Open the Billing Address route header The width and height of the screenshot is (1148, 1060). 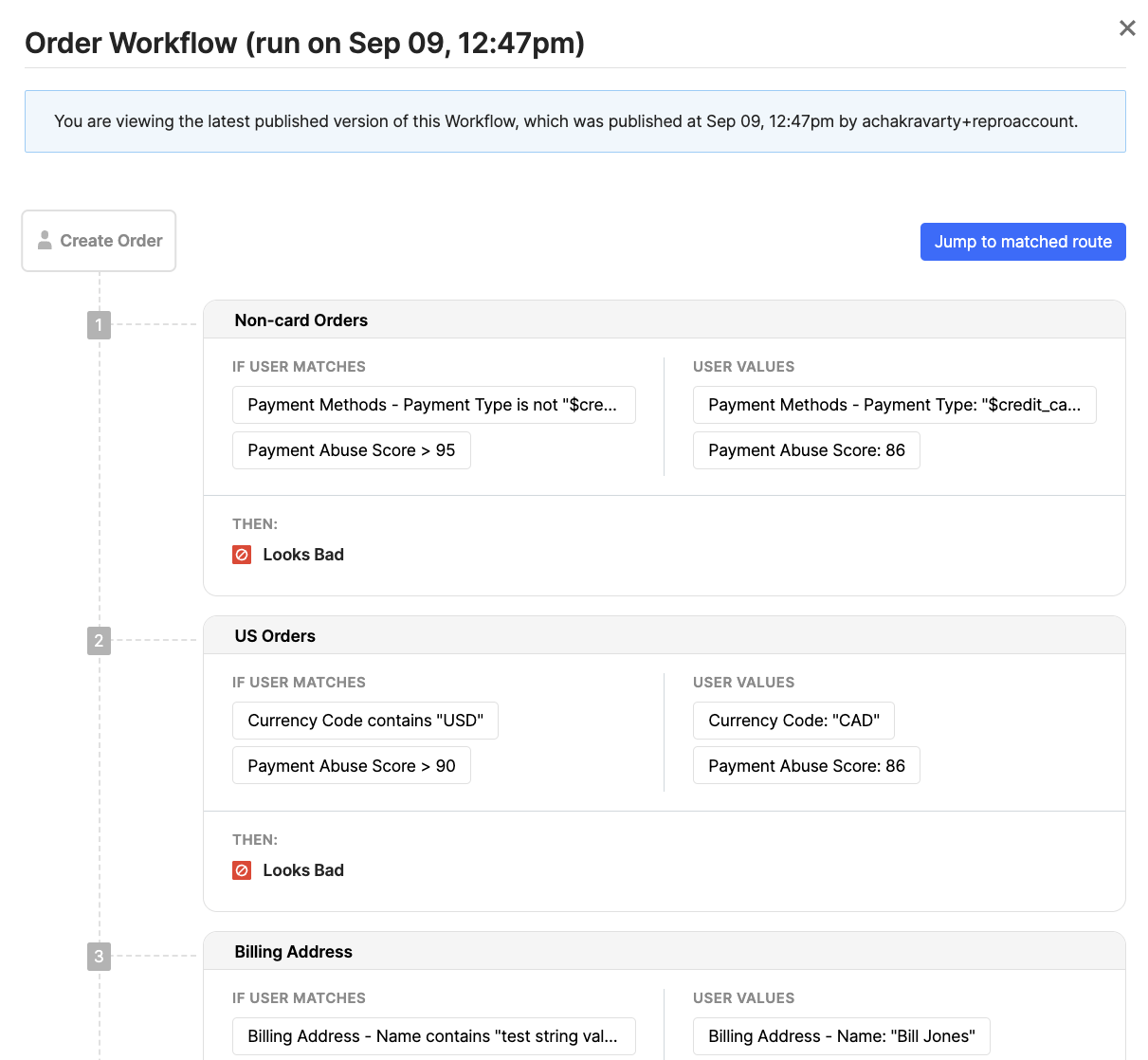pyautogui.click(x=665, y=952)
